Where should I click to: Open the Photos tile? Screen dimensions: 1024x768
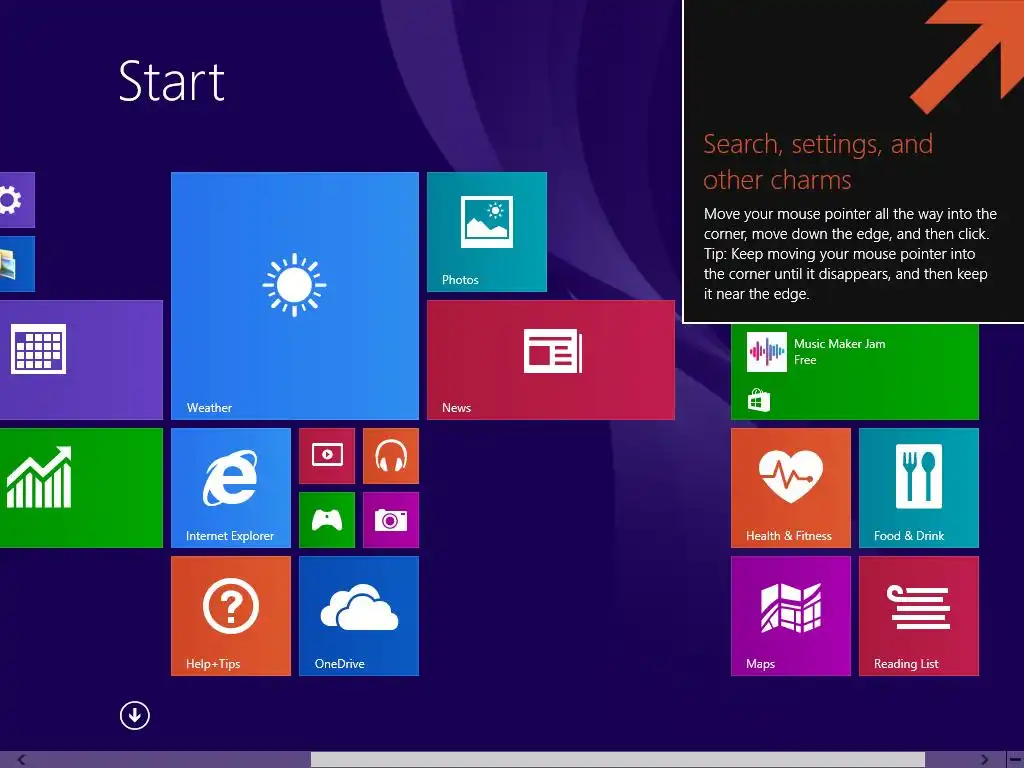coord(487,232)
